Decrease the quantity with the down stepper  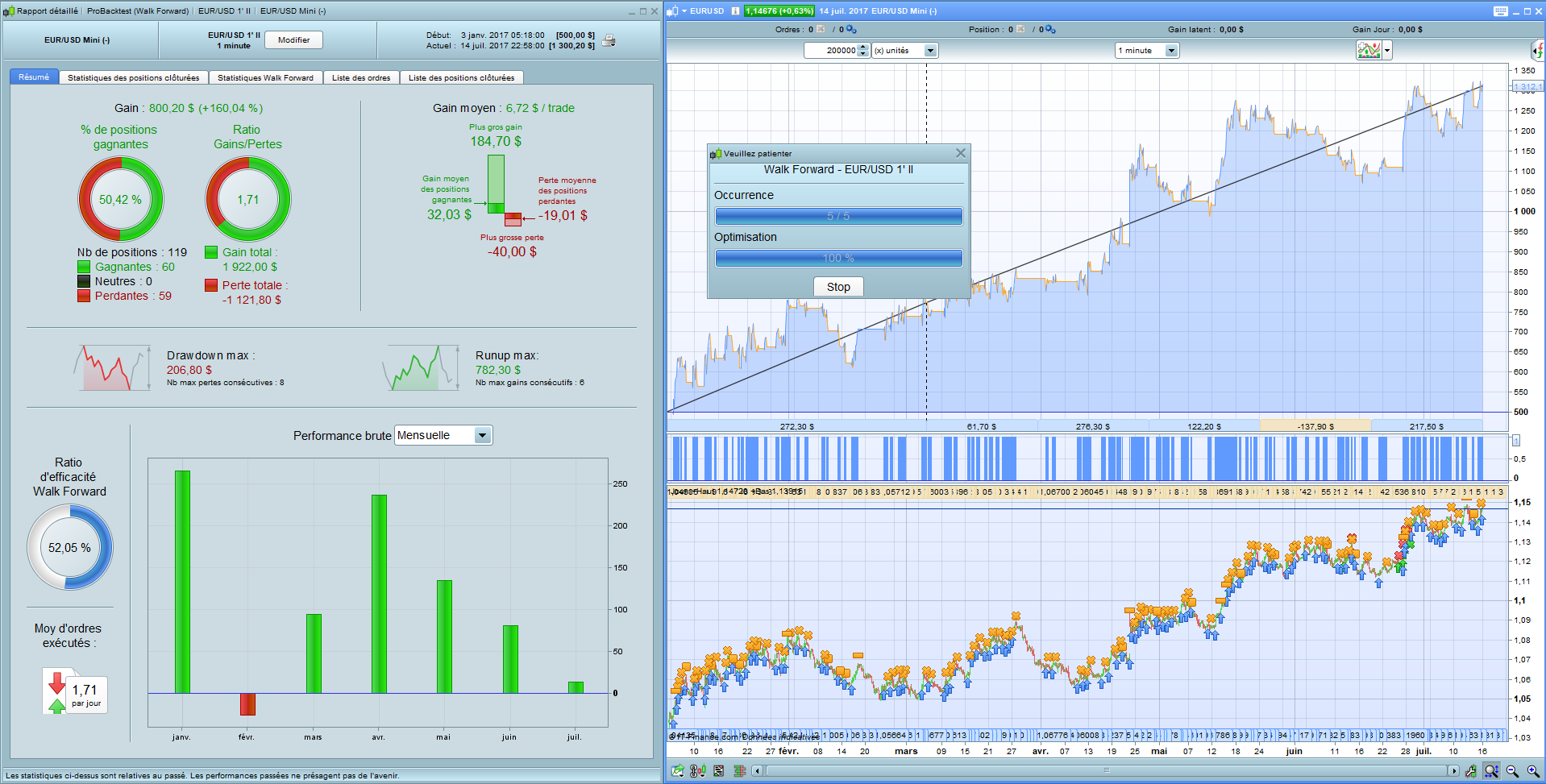863,54
